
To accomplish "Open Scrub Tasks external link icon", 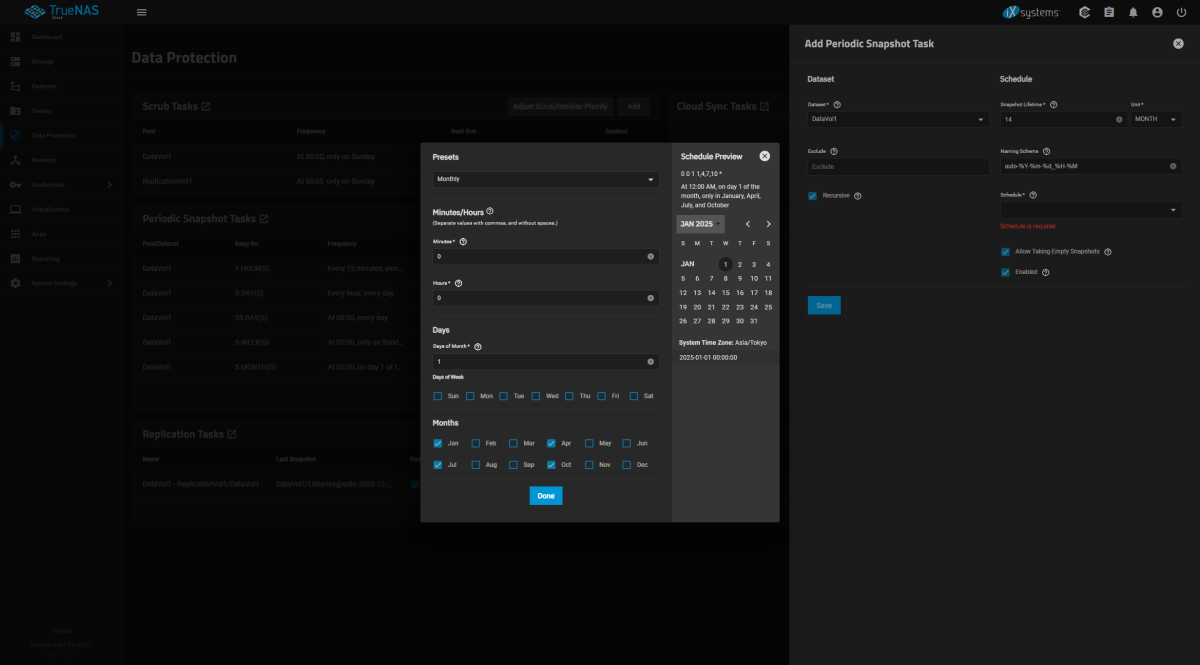I will click(206, 106).
